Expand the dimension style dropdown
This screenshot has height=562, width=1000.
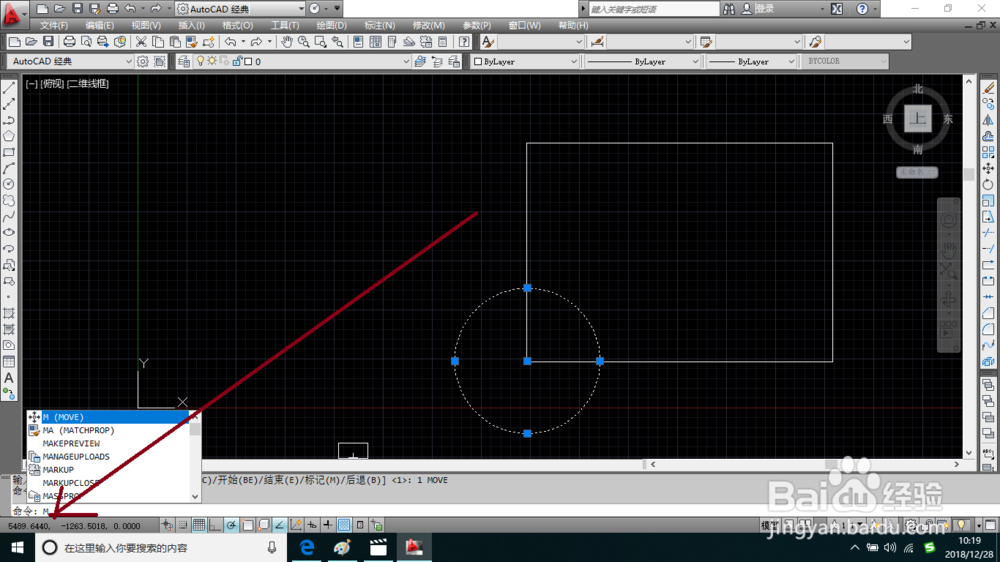point(688,42)
